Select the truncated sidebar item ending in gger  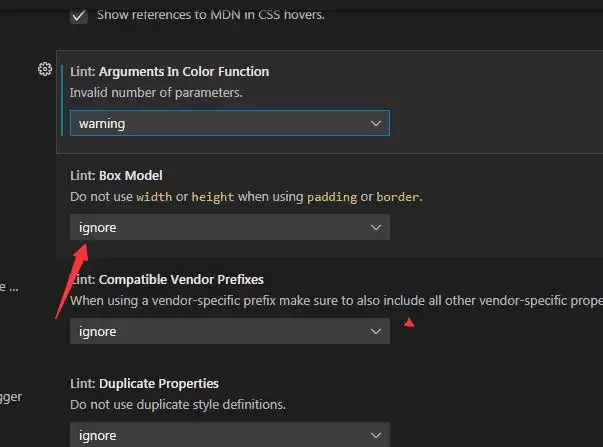point(10,397)
